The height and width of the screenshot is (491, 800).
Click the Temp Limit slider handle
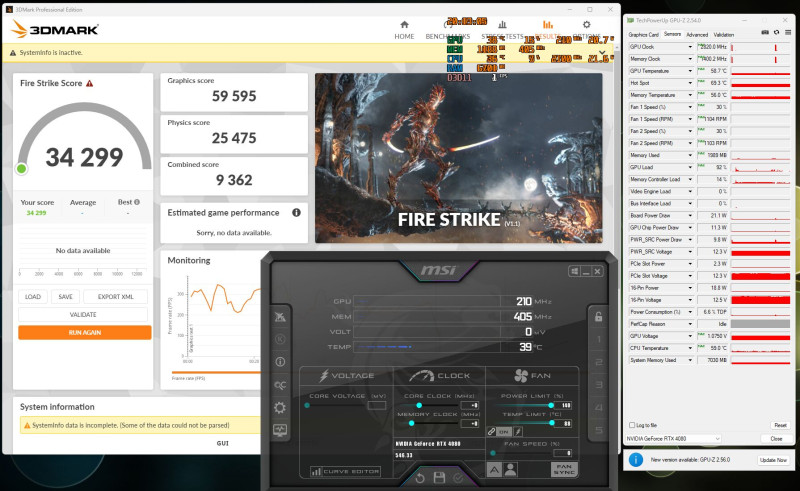pyautogui.click(x=552, y=423)
